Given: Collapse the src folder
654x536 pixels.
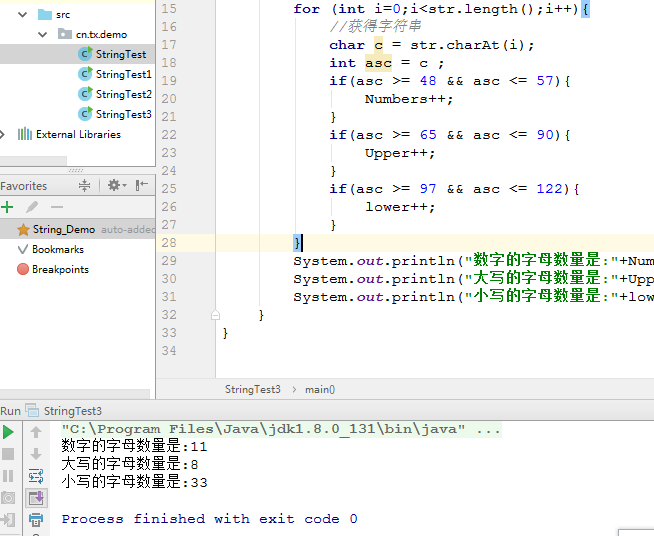Looking at the screenshot, I should click(23, 15).
